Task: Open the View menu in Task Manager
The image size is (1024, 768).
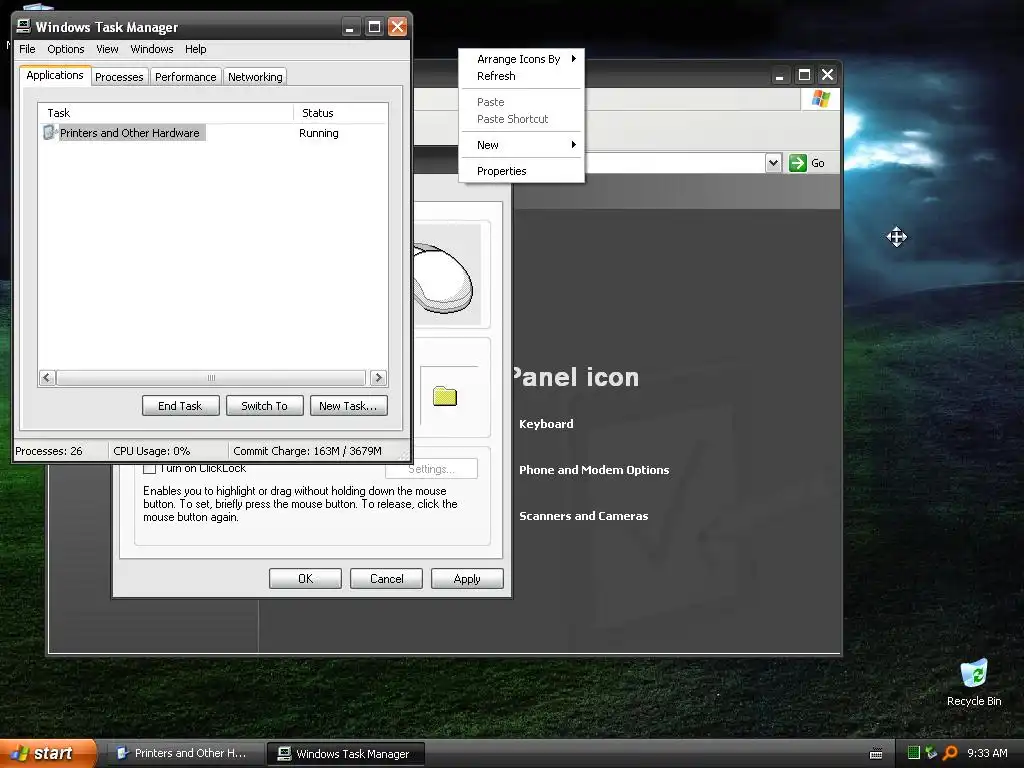Action: (107, 49)
